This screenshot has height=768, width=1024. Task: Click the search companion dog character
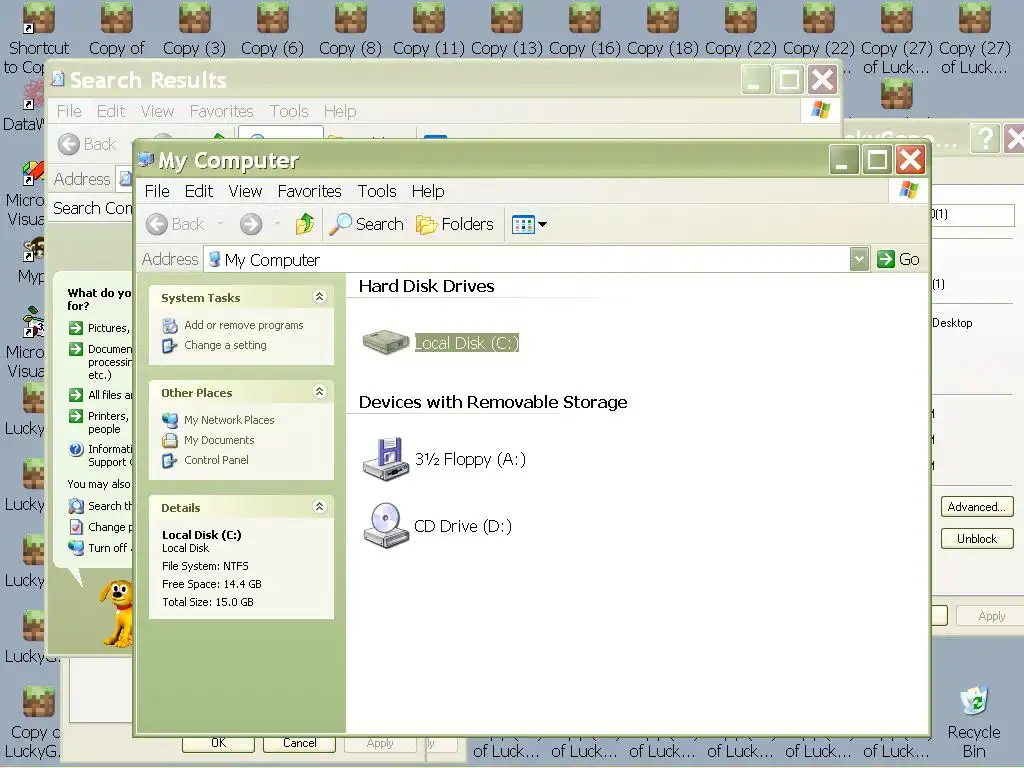coord(118,614)
